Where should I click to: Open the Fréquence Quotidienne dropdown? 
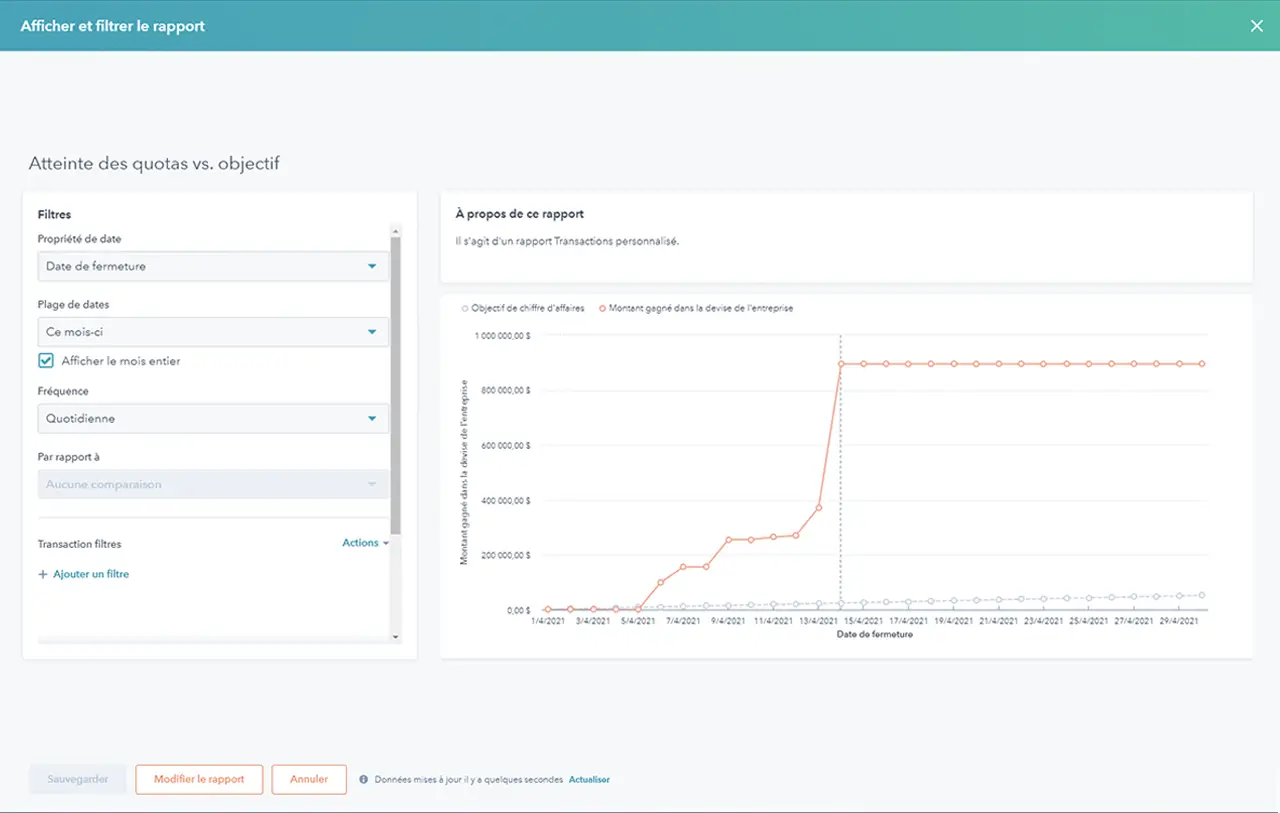click(x=213, y=419)
